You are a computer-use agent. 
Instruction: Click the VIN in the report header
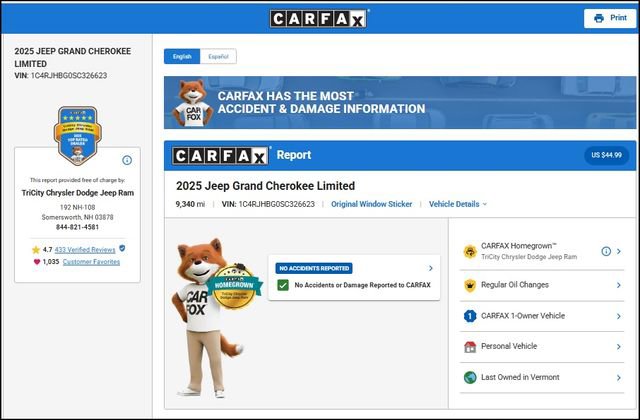[x=268, y=204]
